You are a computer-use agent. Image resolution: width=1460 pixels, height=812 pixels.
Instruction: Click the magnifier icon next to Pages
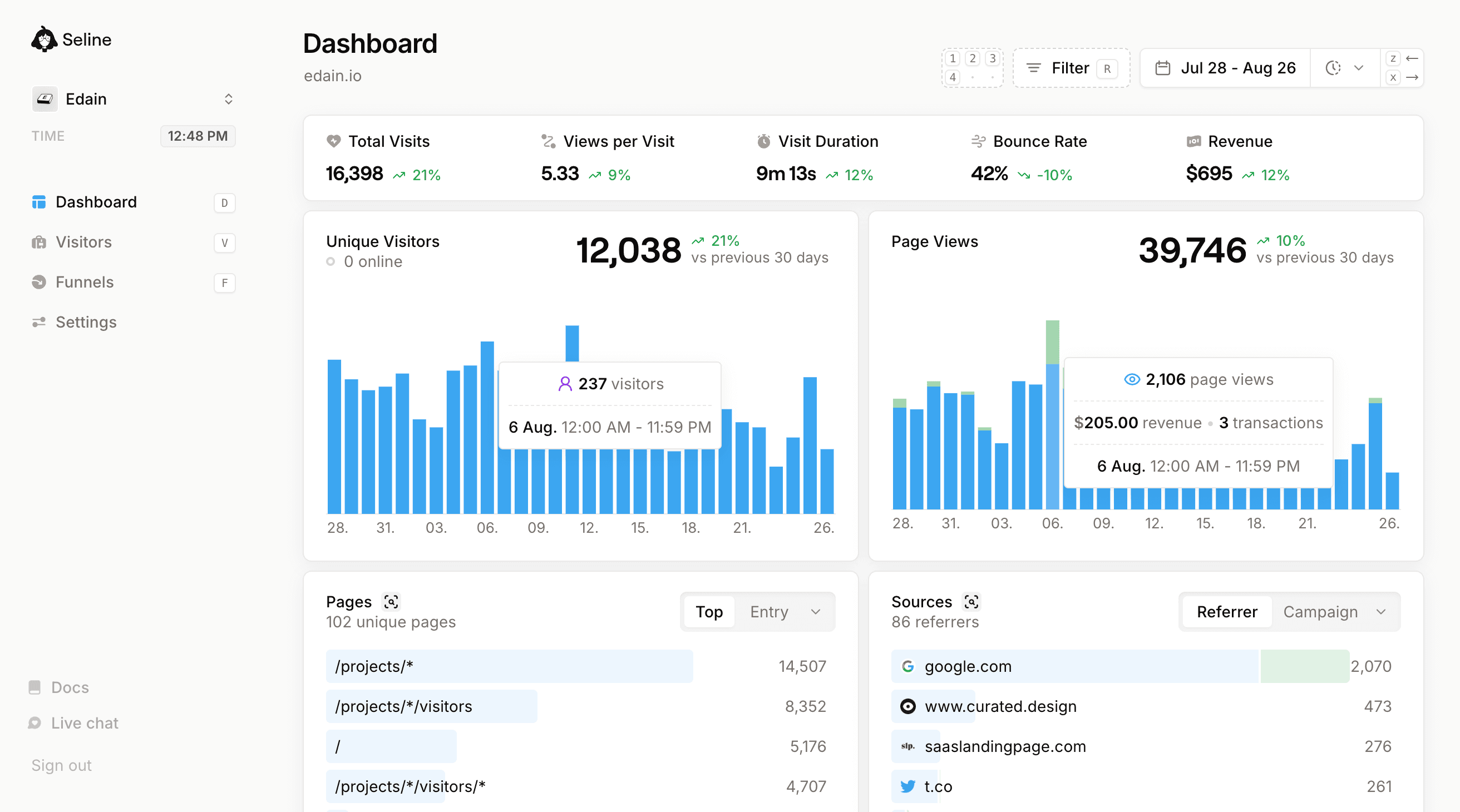[x=392, y=602]
